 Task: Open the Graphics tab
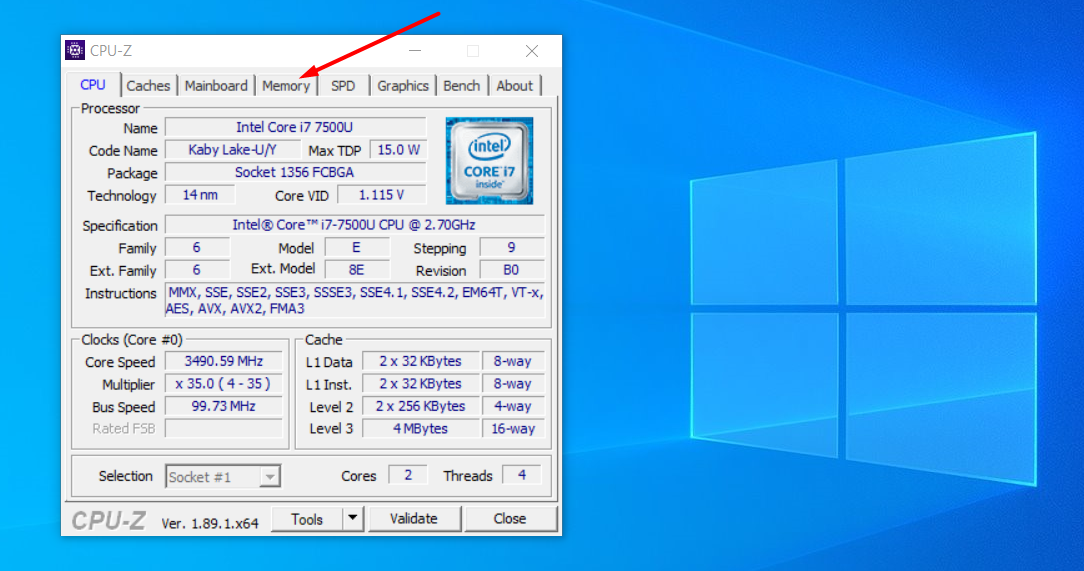pyautogui.click(x=403, y=86)
